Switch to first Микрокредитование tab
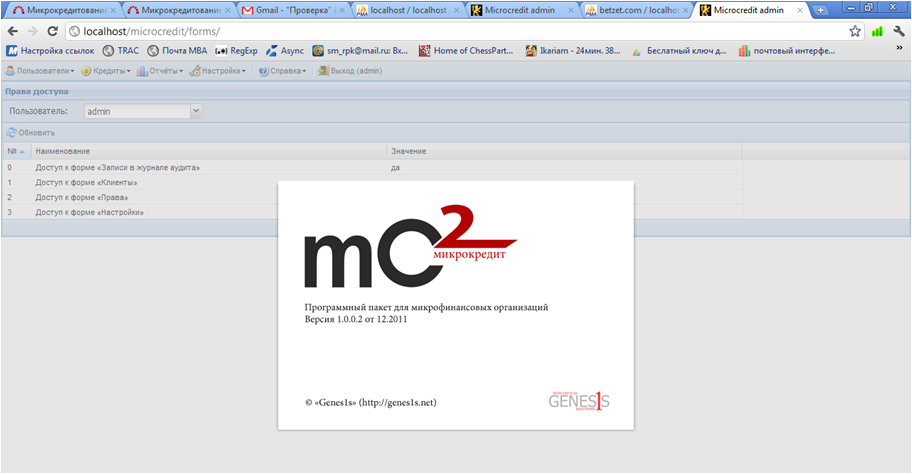 [x=65, y=10]
